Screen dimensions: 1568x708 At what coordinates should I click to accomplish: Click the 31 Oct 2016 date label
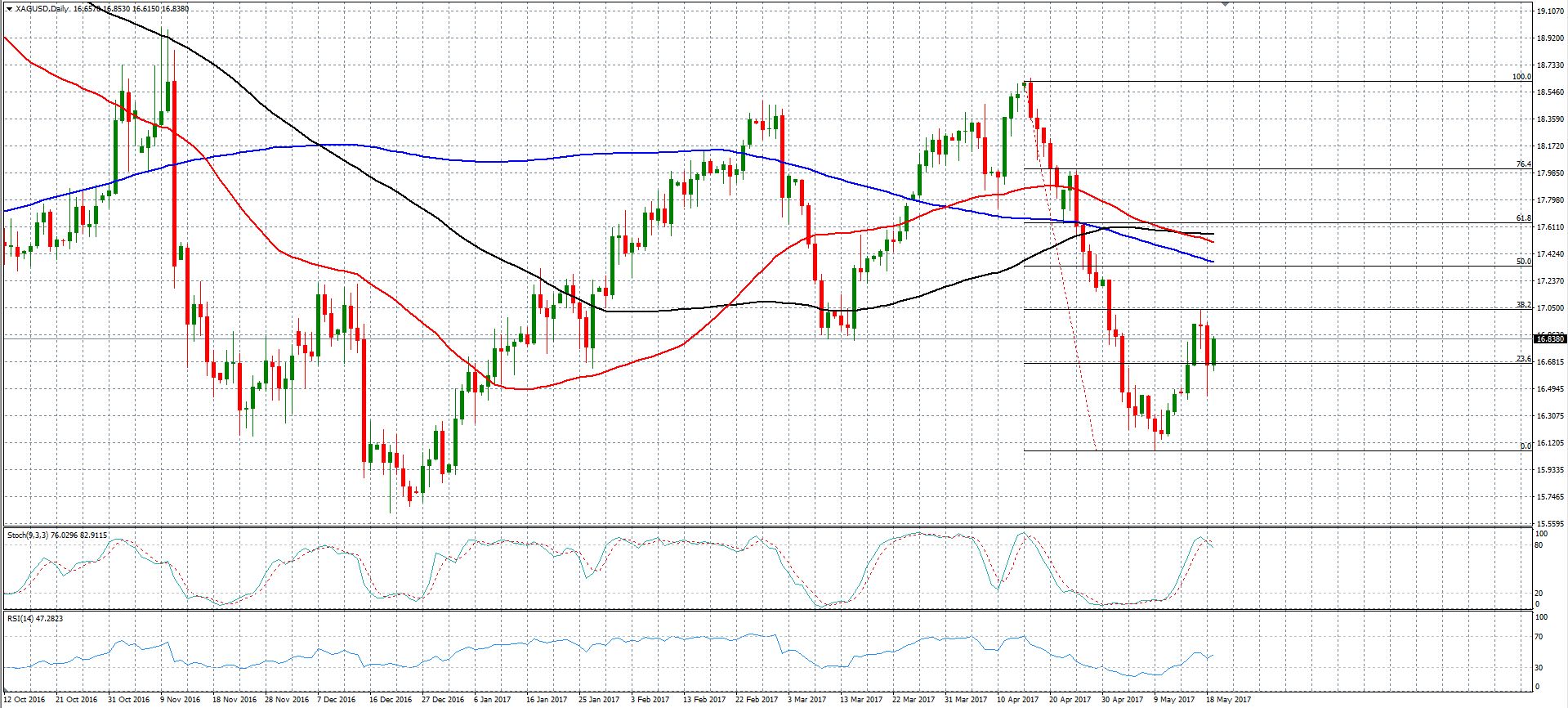[128, 700]
